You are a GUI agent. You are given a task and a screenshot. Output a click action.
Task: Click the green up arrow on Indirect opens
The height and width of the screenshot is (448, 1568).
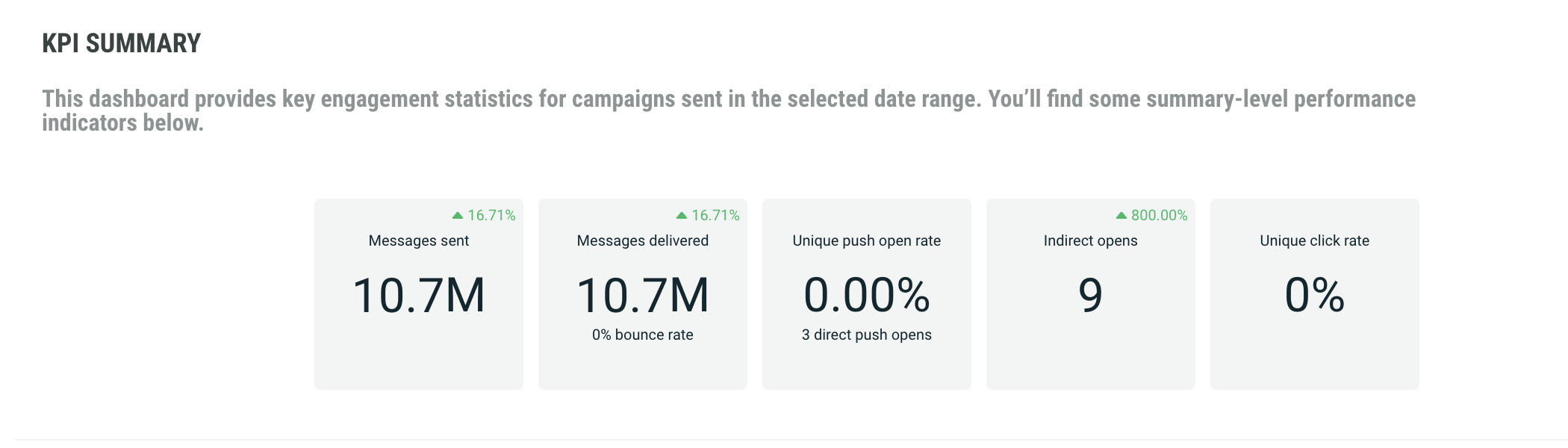click(1121, 215)
